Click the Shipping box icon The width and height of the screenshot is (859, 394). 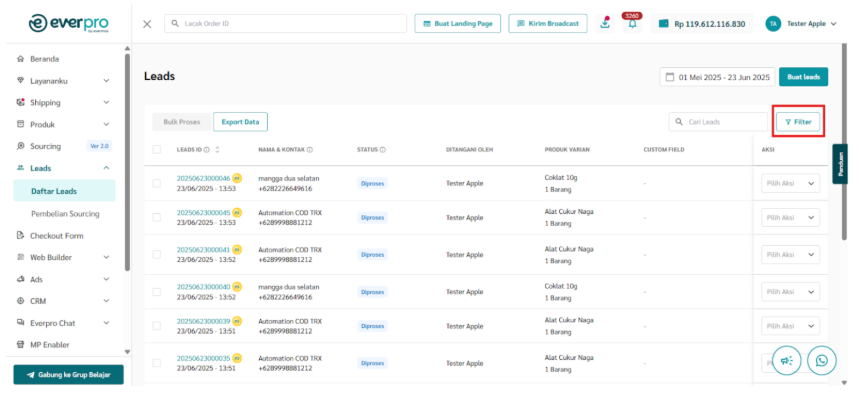tap(21, 102)
